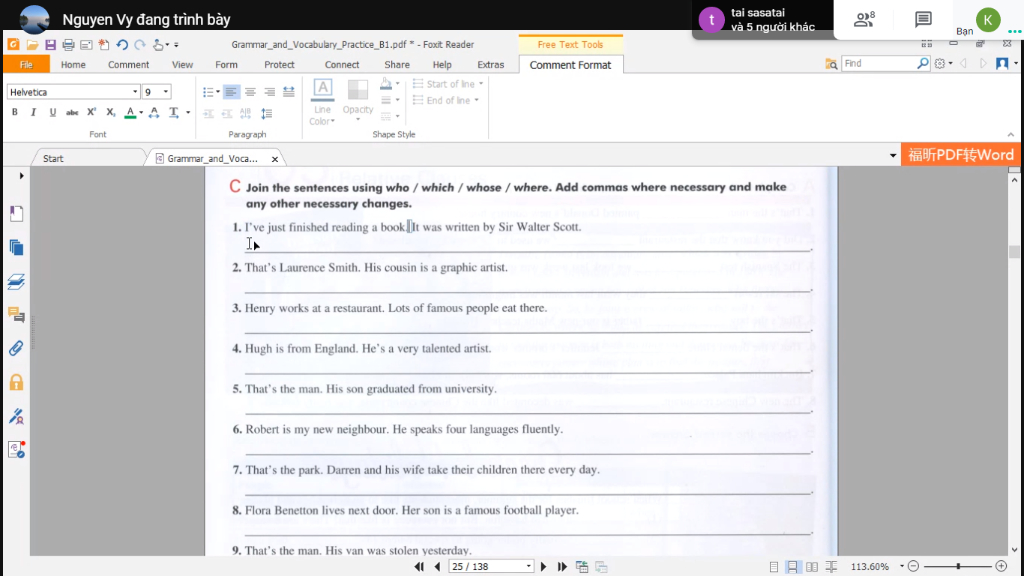Switch to the Home ribbon tab
The height and width of the screenshot is (576, 1024).
coord(73,65)
